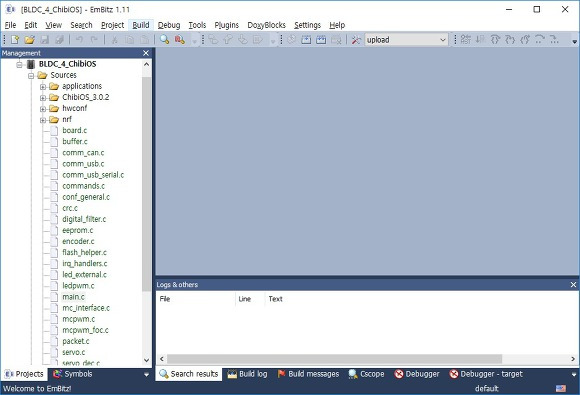Close the Logs & others panel
The image size is (580, 395).
coord(573,285)
